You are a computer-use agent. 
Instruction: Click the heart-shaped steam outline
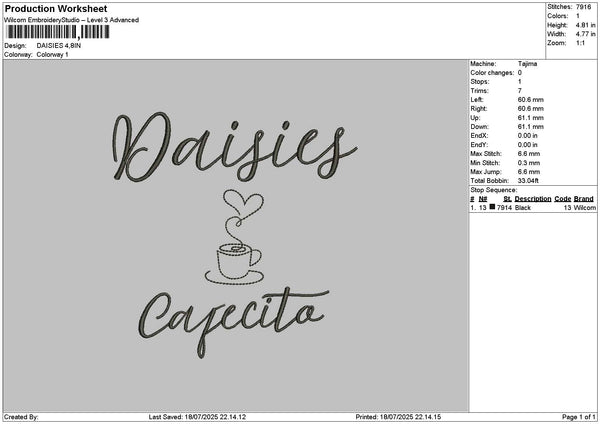click(x=243, y=202)
